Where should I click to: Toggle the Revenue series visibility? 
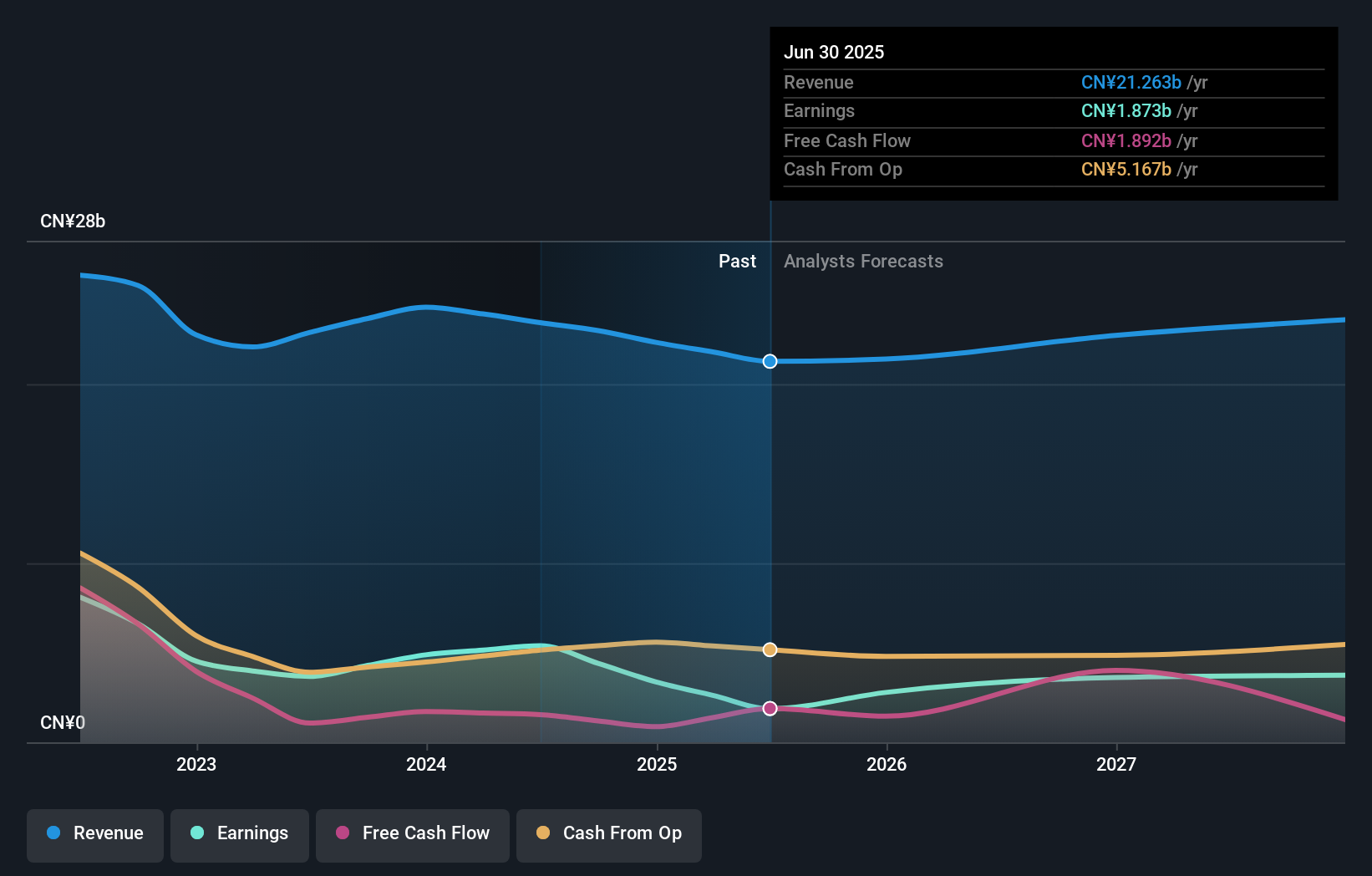point(94,835)
